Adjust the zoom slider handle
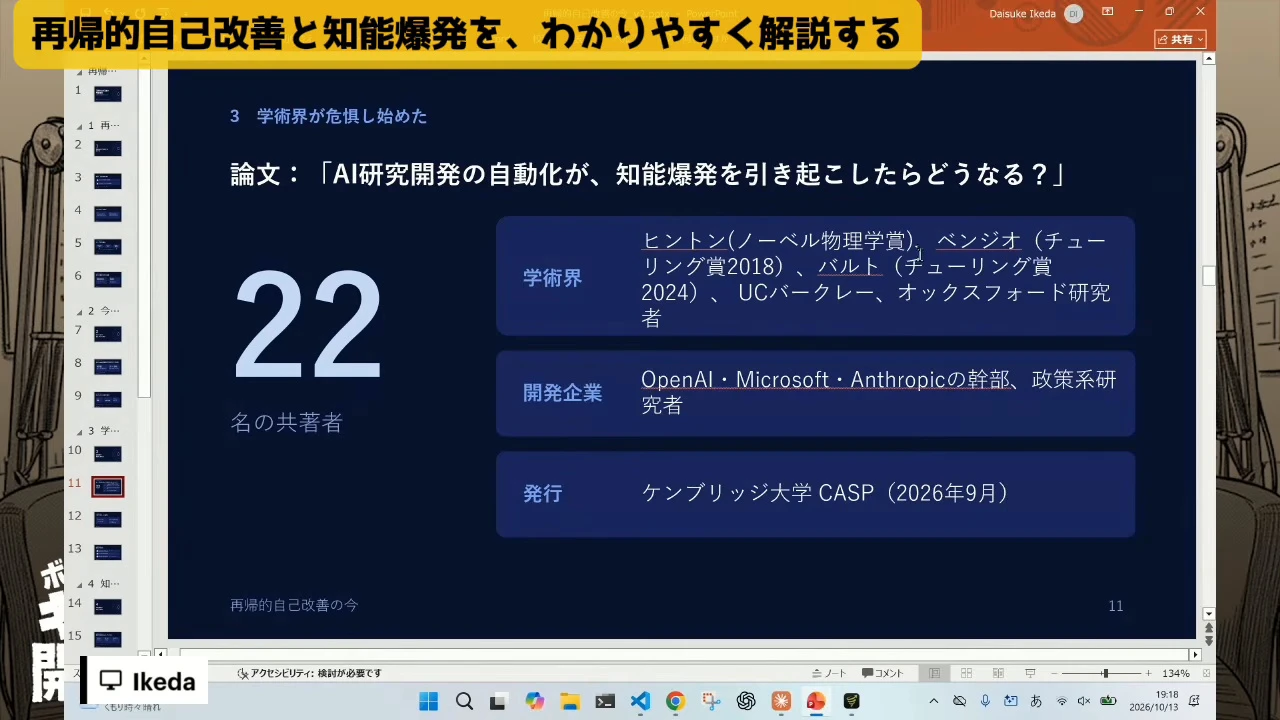Image resolution: width=1280 pixels, height=720 pixels. [1105, 673]
